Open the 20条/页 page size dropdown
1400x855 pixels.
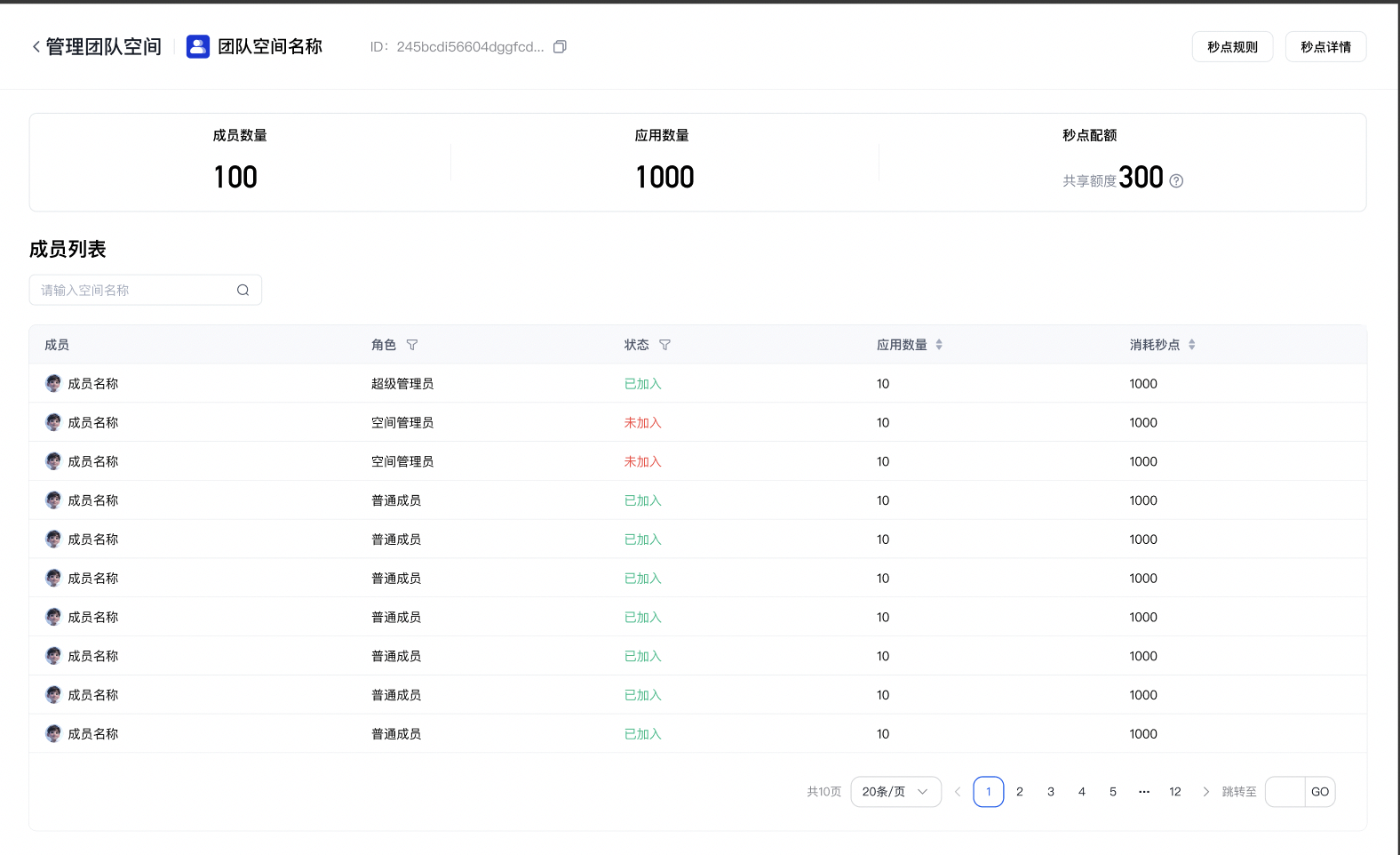tap(895, 792)
